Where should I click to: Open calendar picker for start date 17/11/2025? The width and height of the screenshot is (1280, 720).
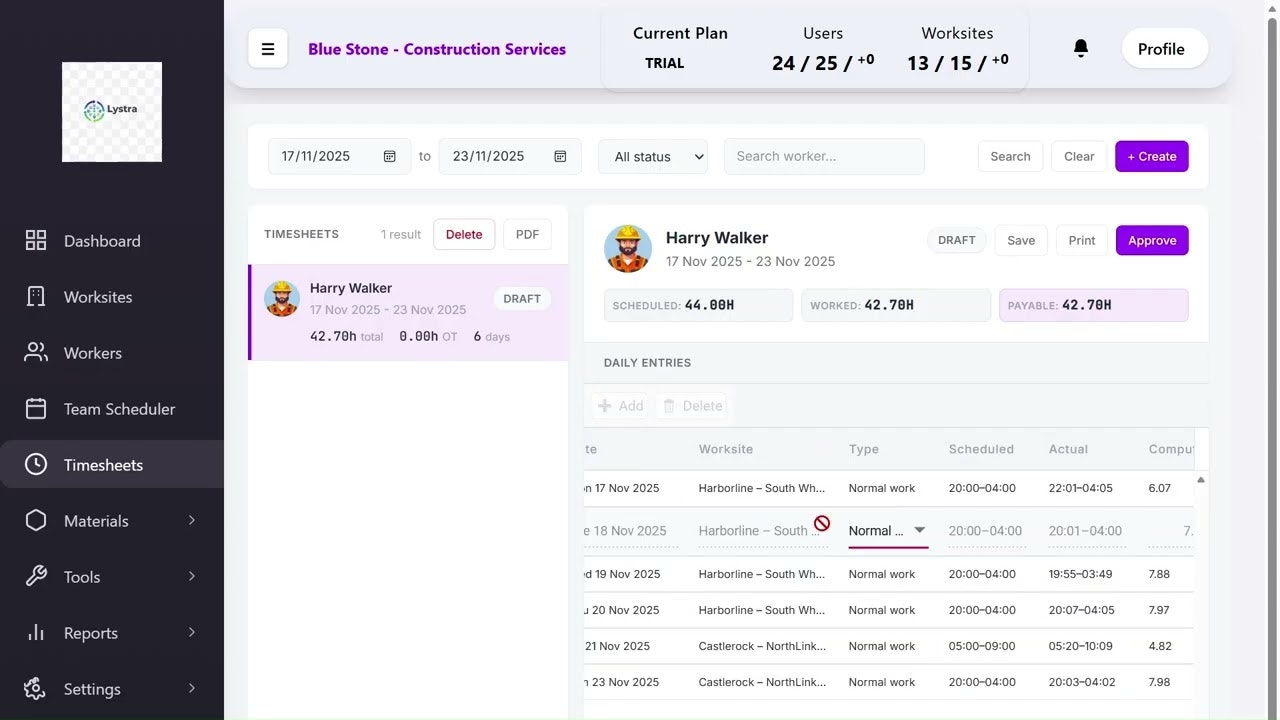coord(390,156)
